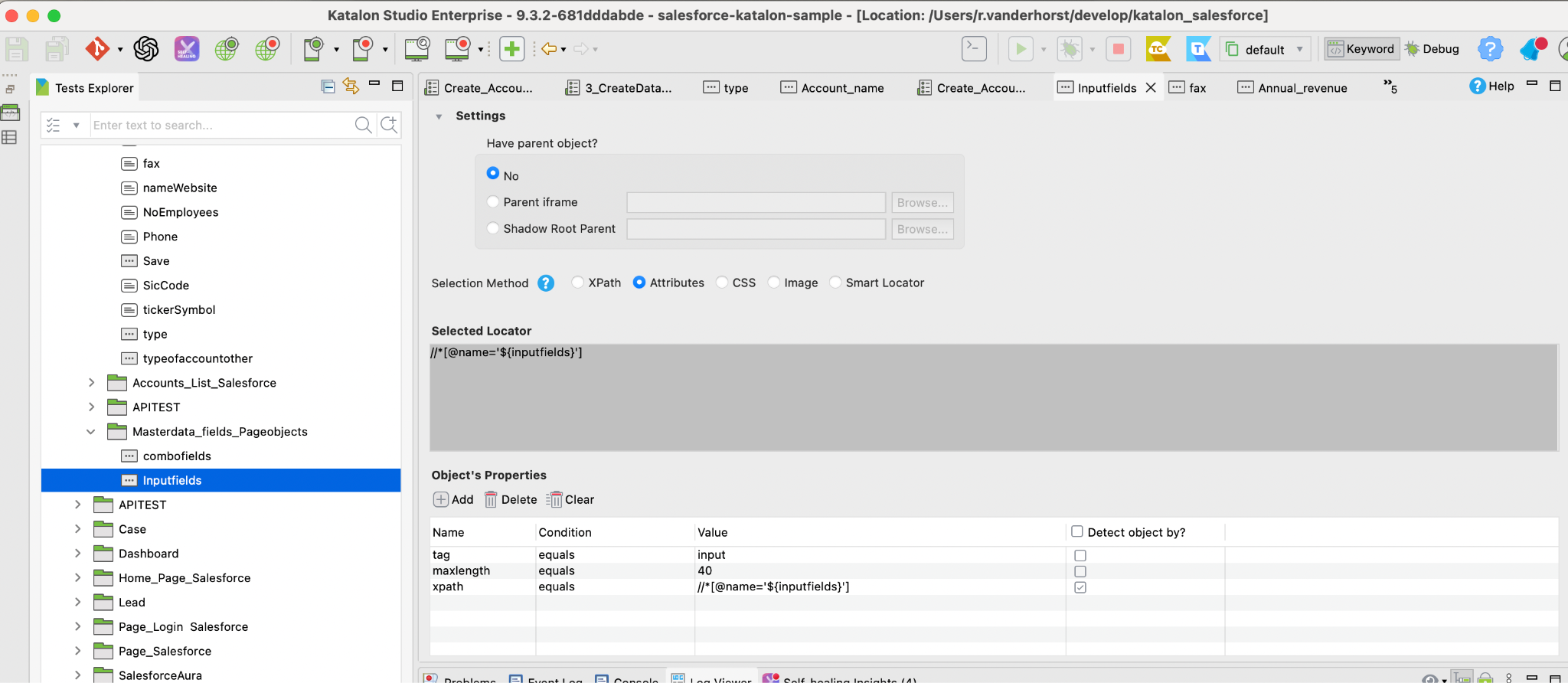1568x683 pixels.
Task: Click the yellow Back navigation arrow
Action: tap(549, 49)
